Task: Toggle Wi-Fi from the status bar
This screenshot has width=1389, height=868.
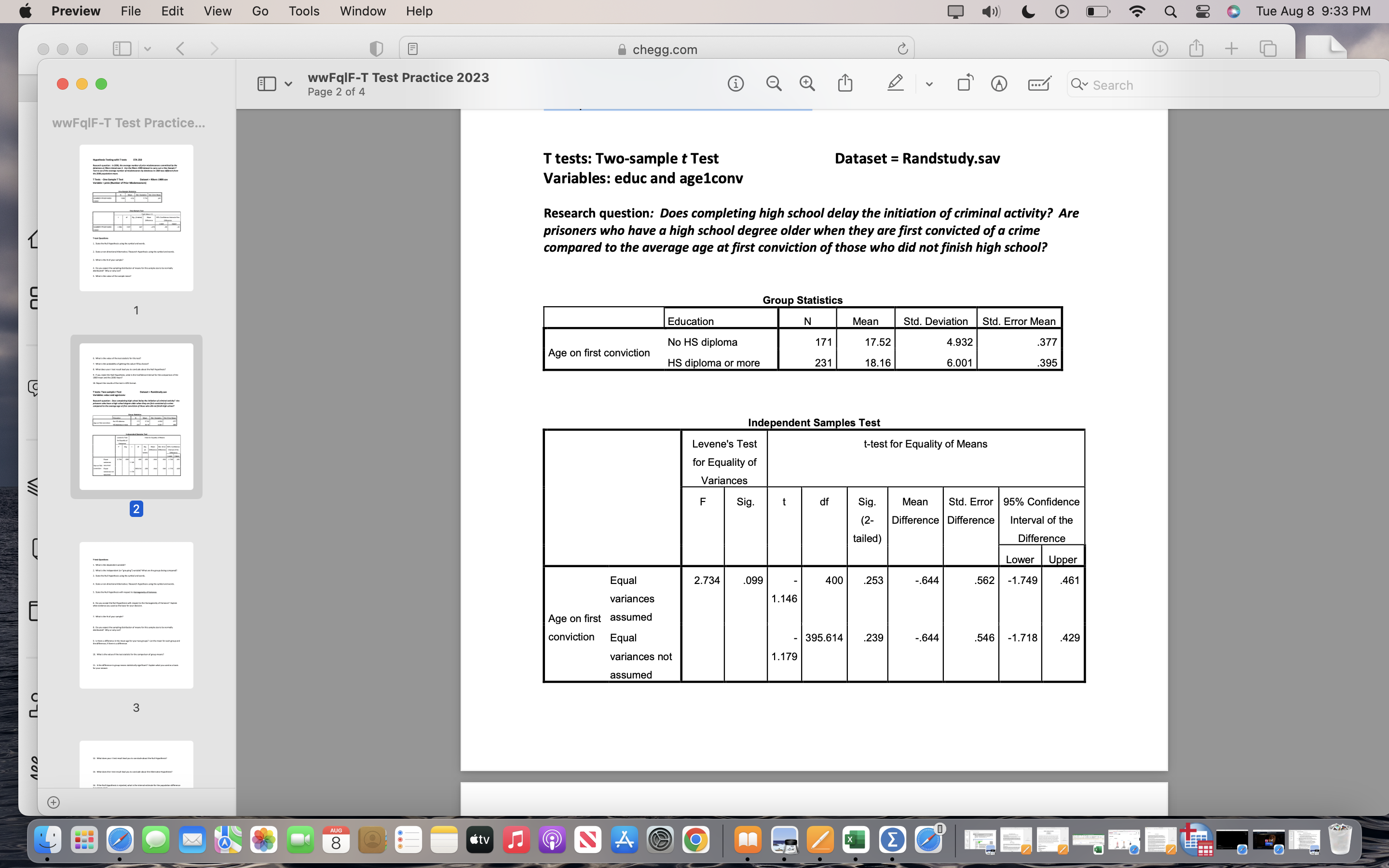Action: pos(1137,11)
